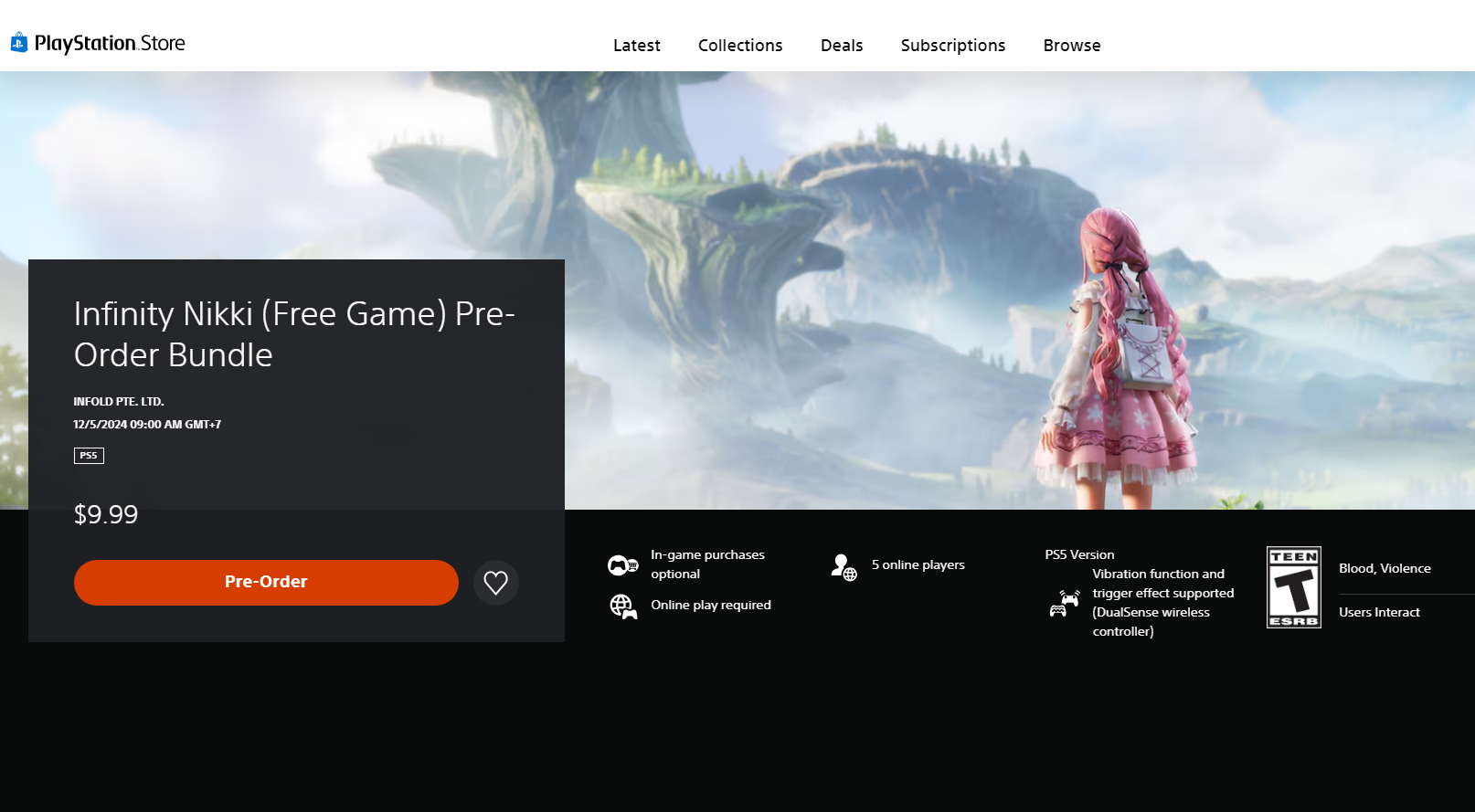Click the $9.99 price
This screenshot has height=812, width=1475.
pos(106,515)
